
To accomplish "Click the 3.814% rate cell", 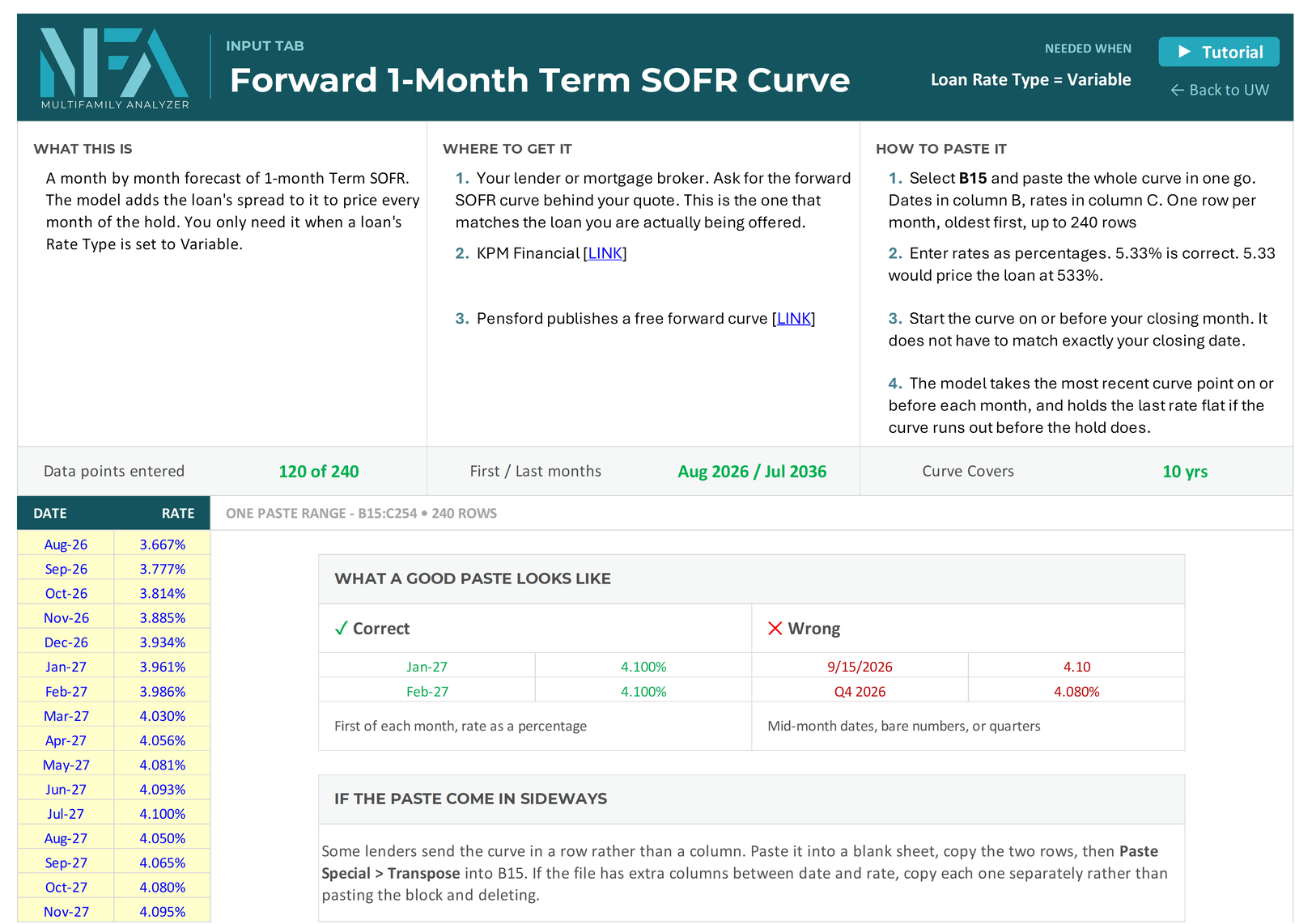I will point(163,593).
